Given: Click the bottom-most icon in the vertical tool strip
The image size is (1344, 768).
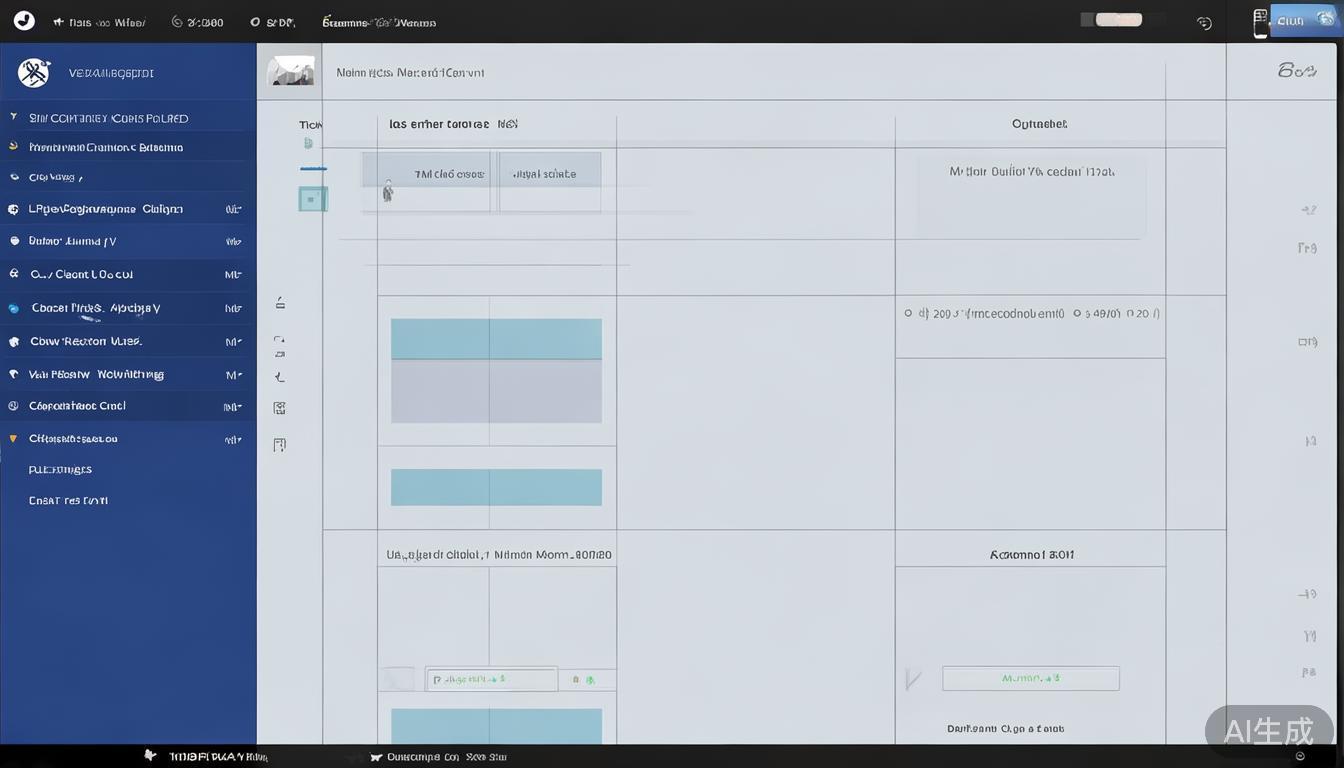Looking at the screenshot, I should [x=280, y=445].
